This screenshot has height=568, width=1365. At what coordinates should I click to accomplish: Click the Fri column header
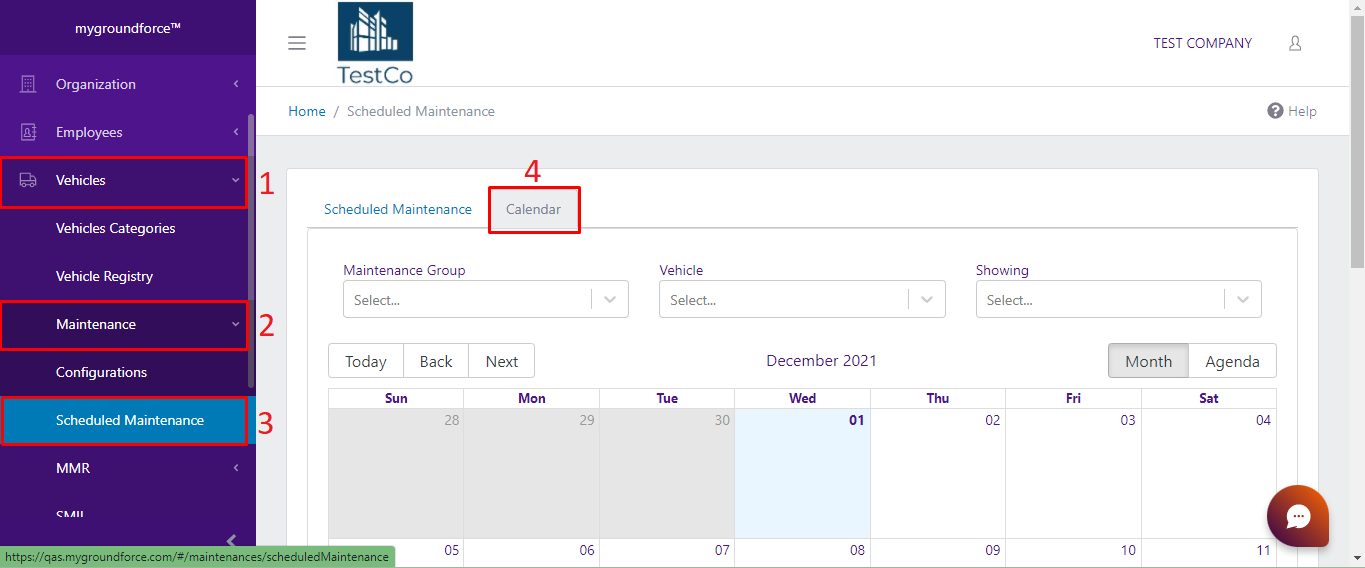click(x=1073, y=398)
